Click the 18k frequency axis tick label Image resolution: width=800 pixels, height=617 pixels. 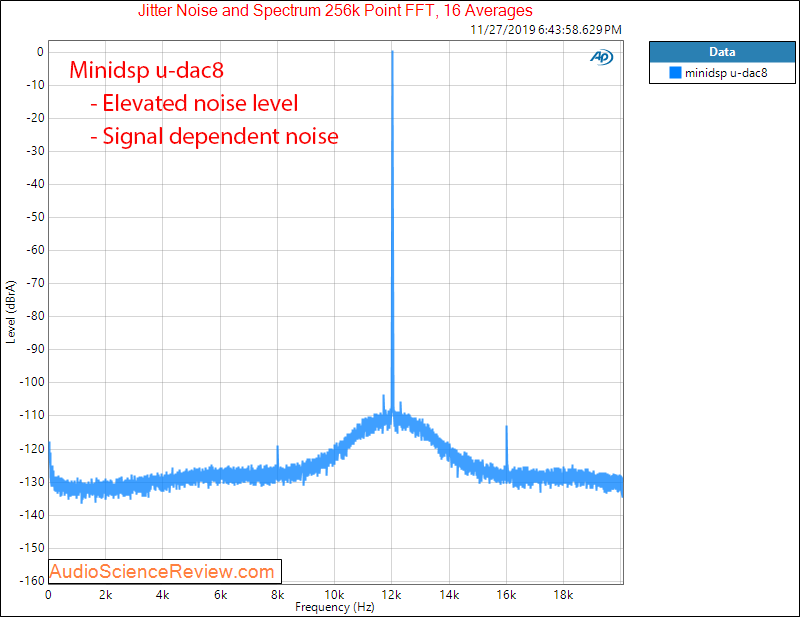coord(563,595)
